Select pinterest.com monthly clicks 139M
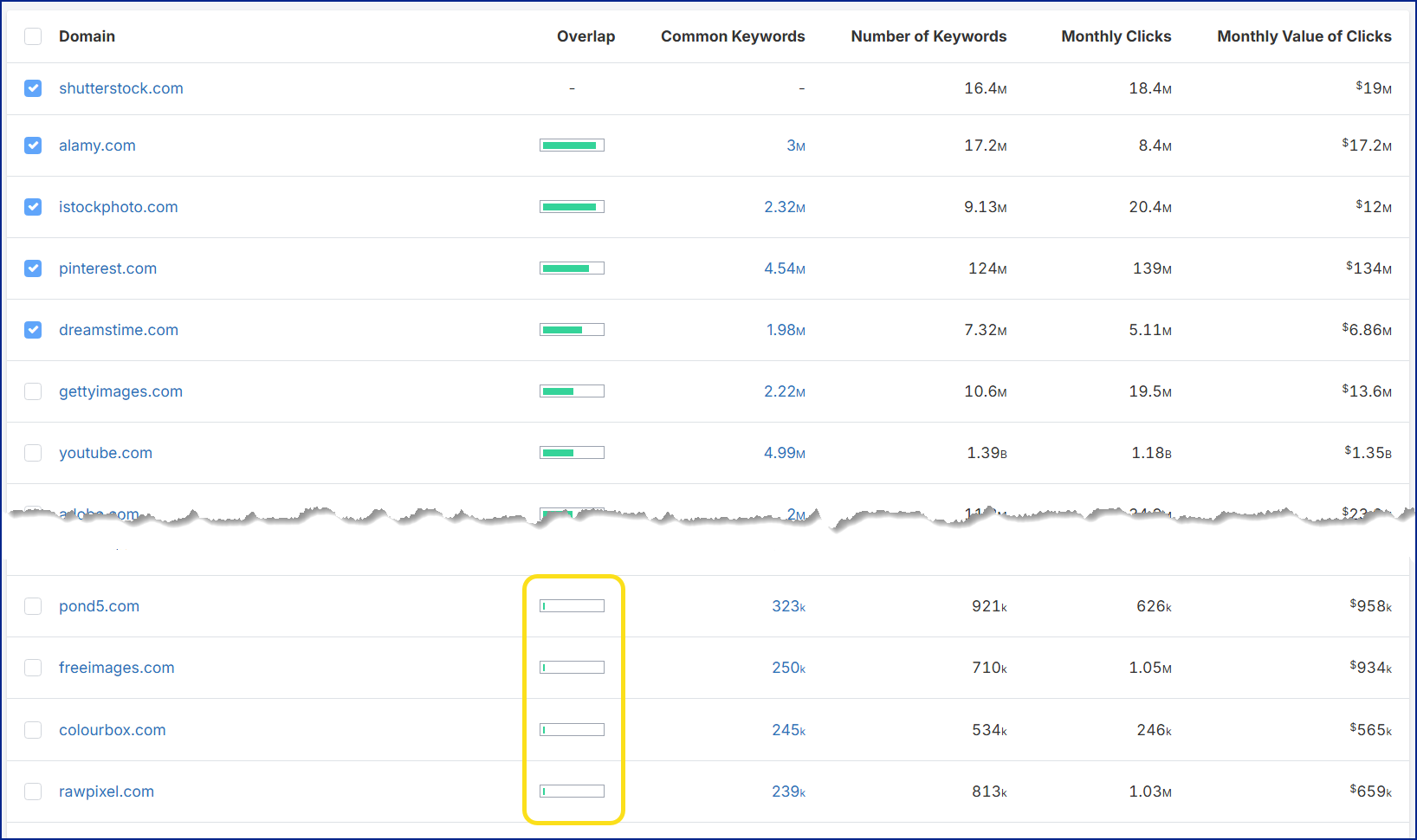The height and width of the screenshot is (840, 1417). [1152, 268]
